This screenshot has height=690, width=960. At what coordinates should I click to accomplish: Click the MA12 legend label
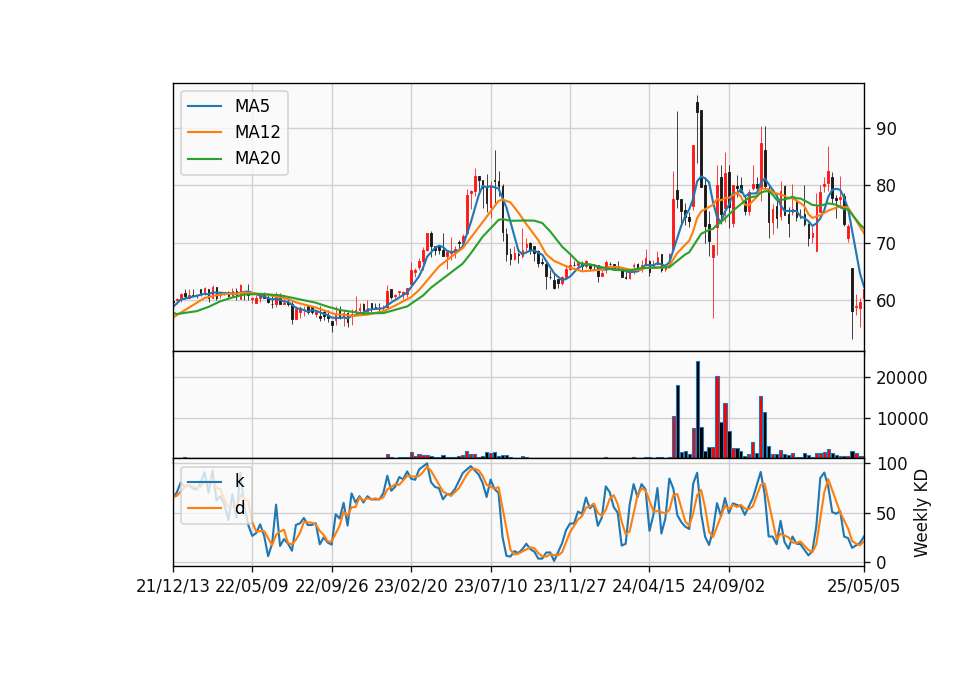pyautogui.click(x=257, y=132)
